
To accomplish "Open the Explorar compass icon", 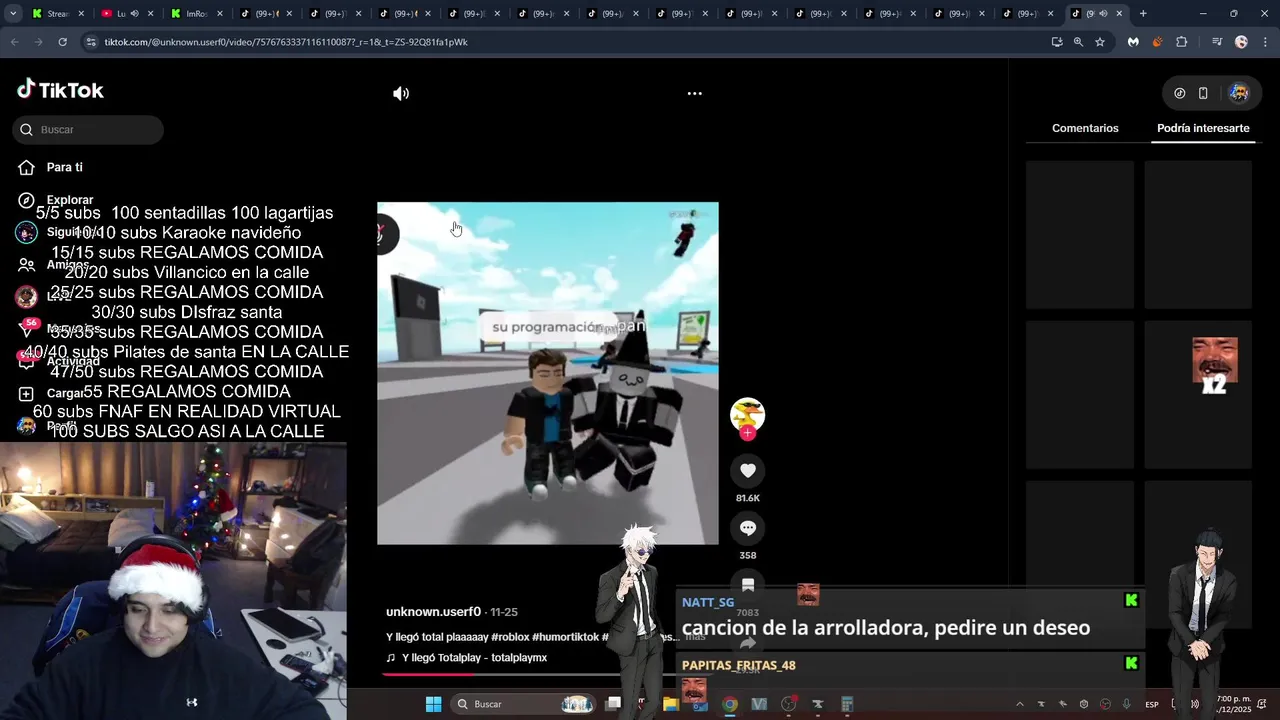I will tap(27, 200).
